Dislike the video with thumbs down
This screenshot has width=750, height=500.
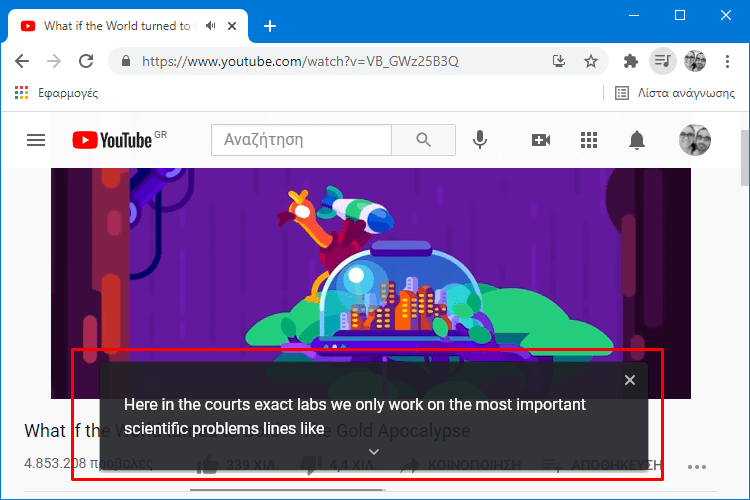click(x=311, y=465)
